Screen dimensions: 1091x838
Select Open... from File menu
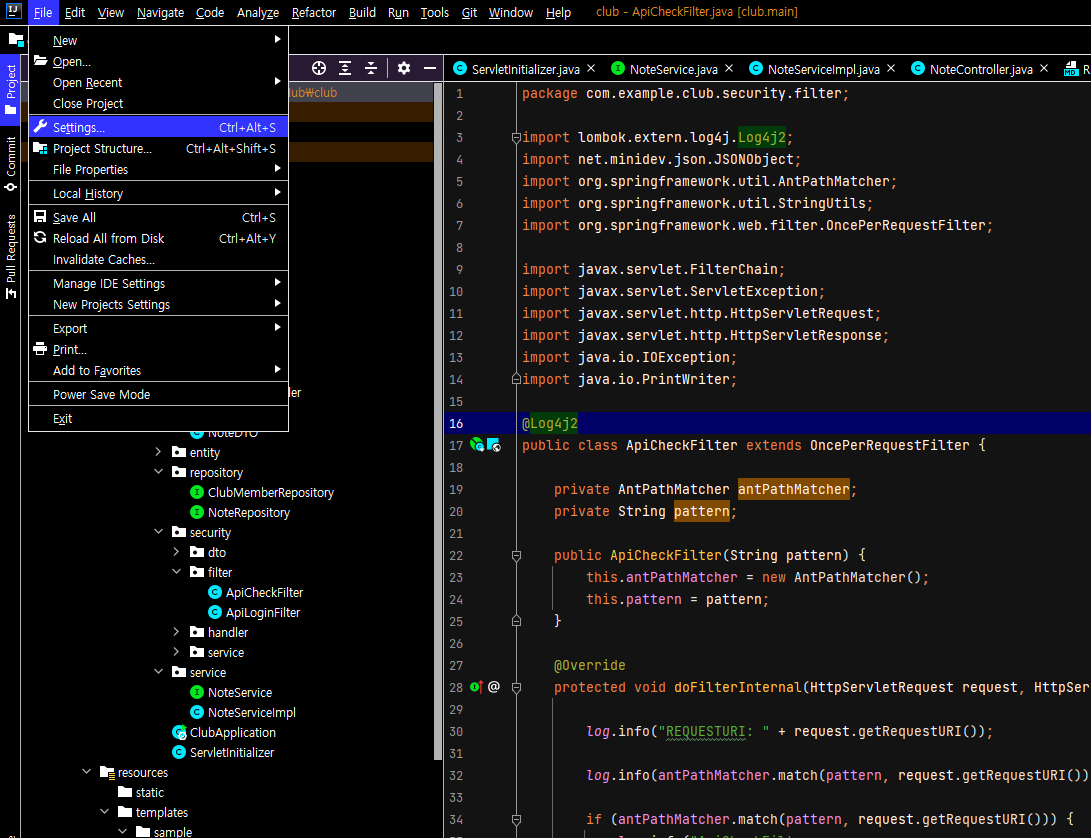[x=159, y=61]
